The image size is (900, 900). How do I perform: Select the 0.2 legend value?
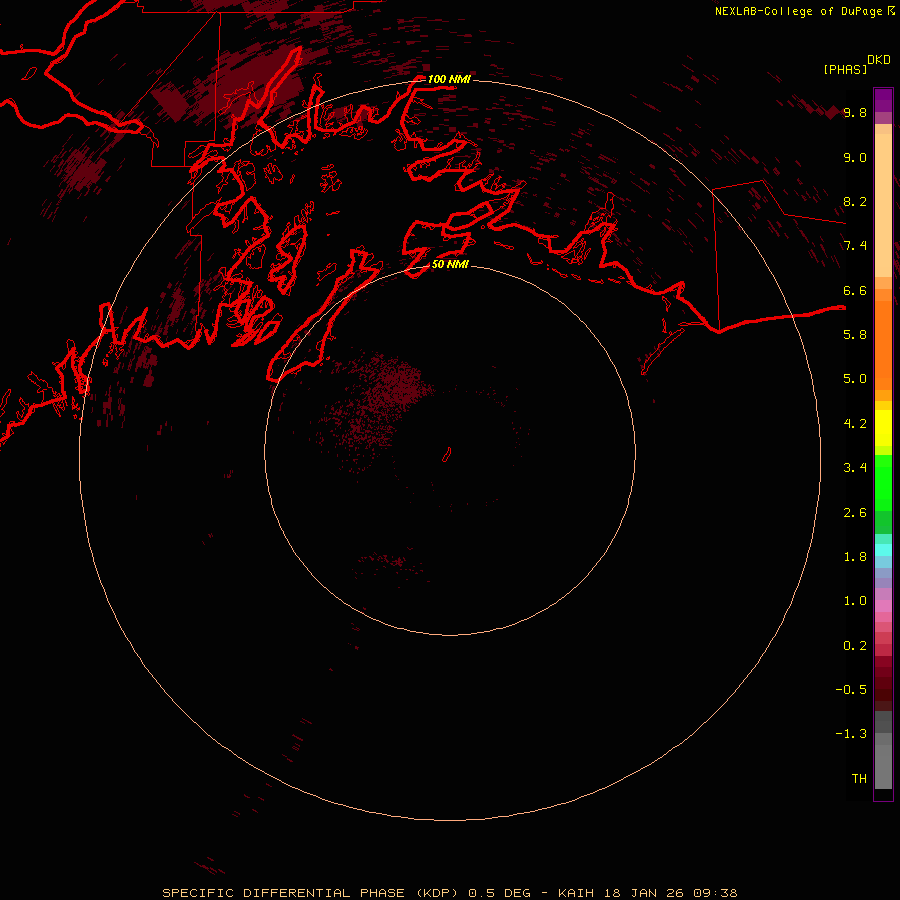(855, 646)
